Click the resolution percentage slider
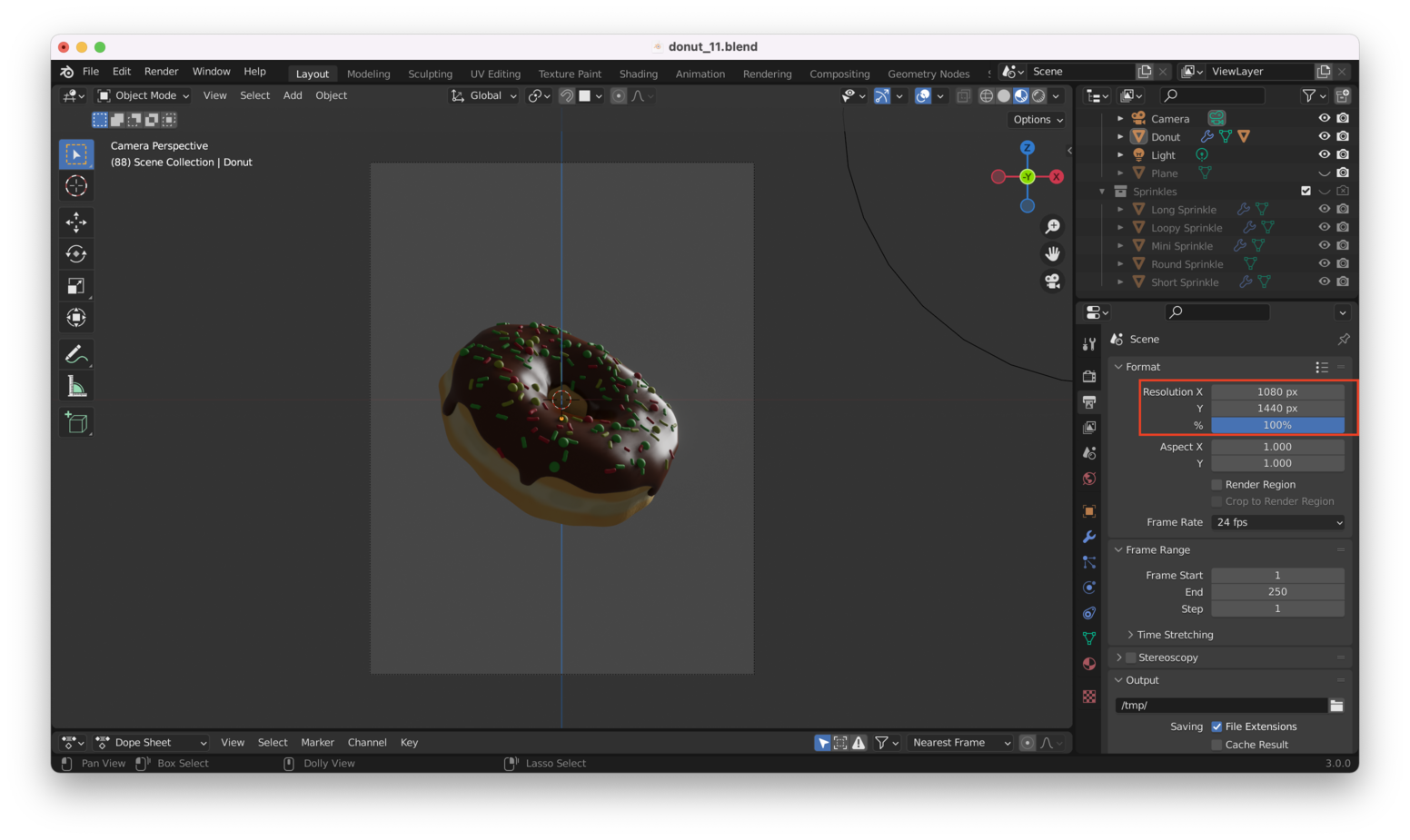Viewport: 1410px width, 840px height. click(x=1277, y=425)
